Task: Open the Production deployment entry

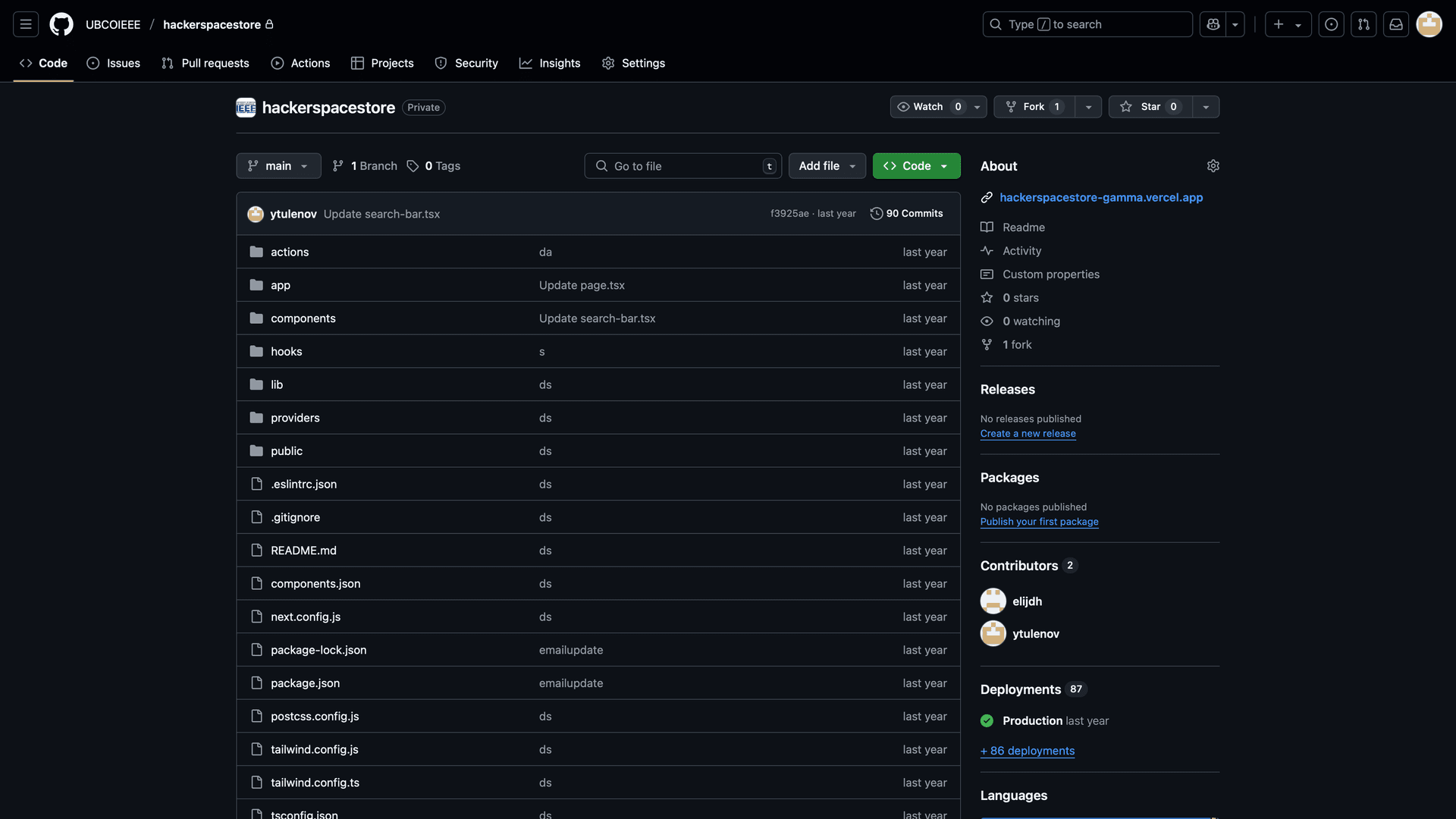Action: (x=1032, y=721)
